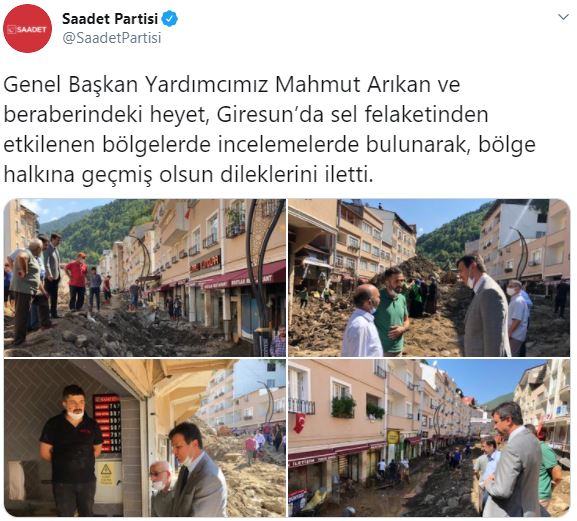The height and width of the screenshot is (521, 577).
Task: Open top-right photo of men talking
Action: pyautogui.click(x=429, y=278)
